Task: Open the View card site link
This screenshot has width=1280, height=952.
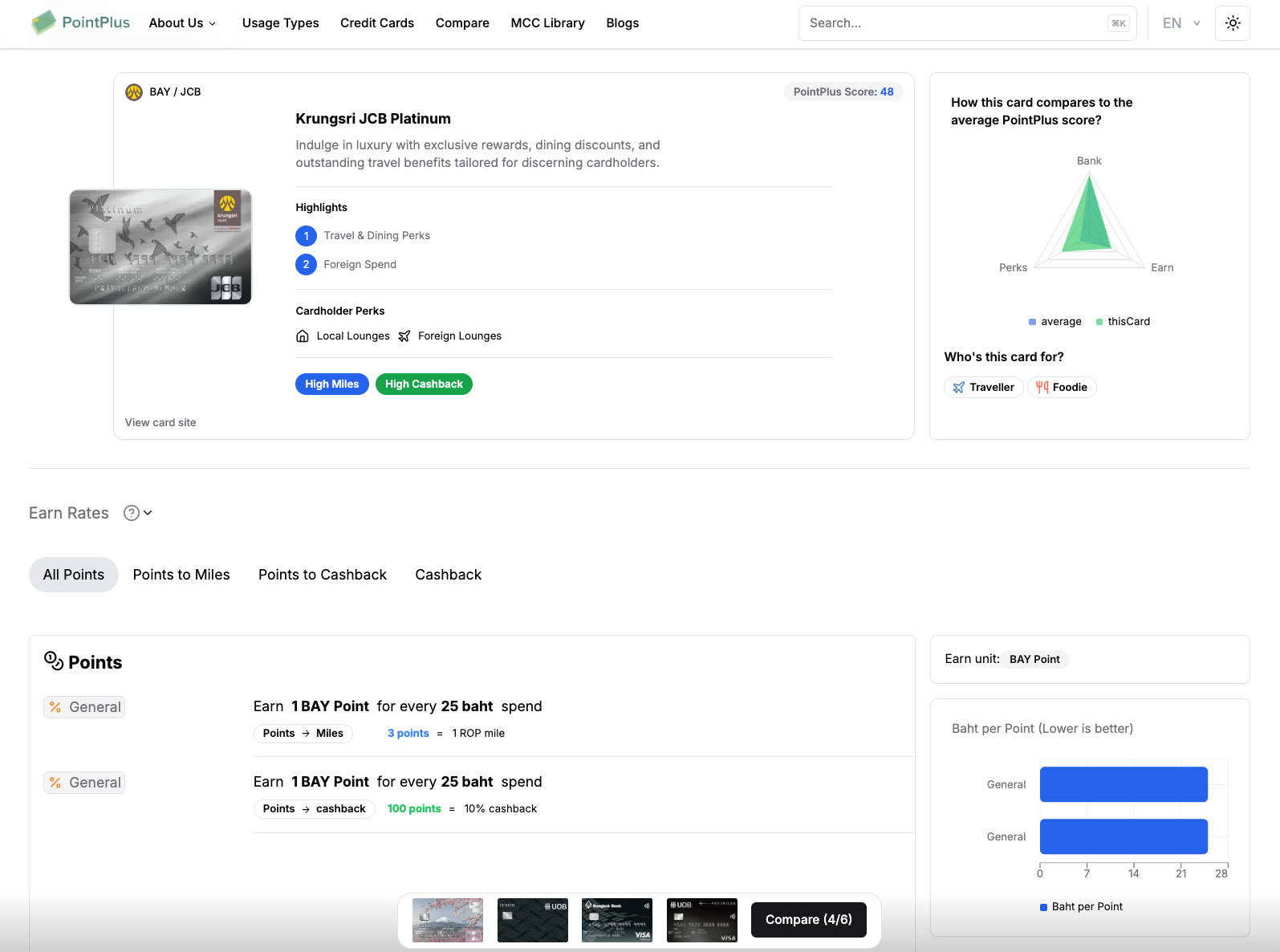Action: coord(161,423)
